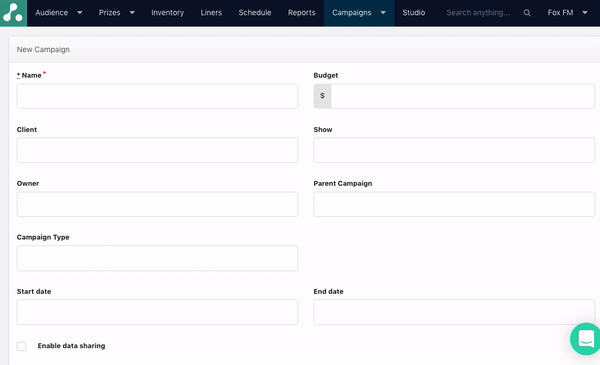Open the Show selection field

(x=454, y=150)
